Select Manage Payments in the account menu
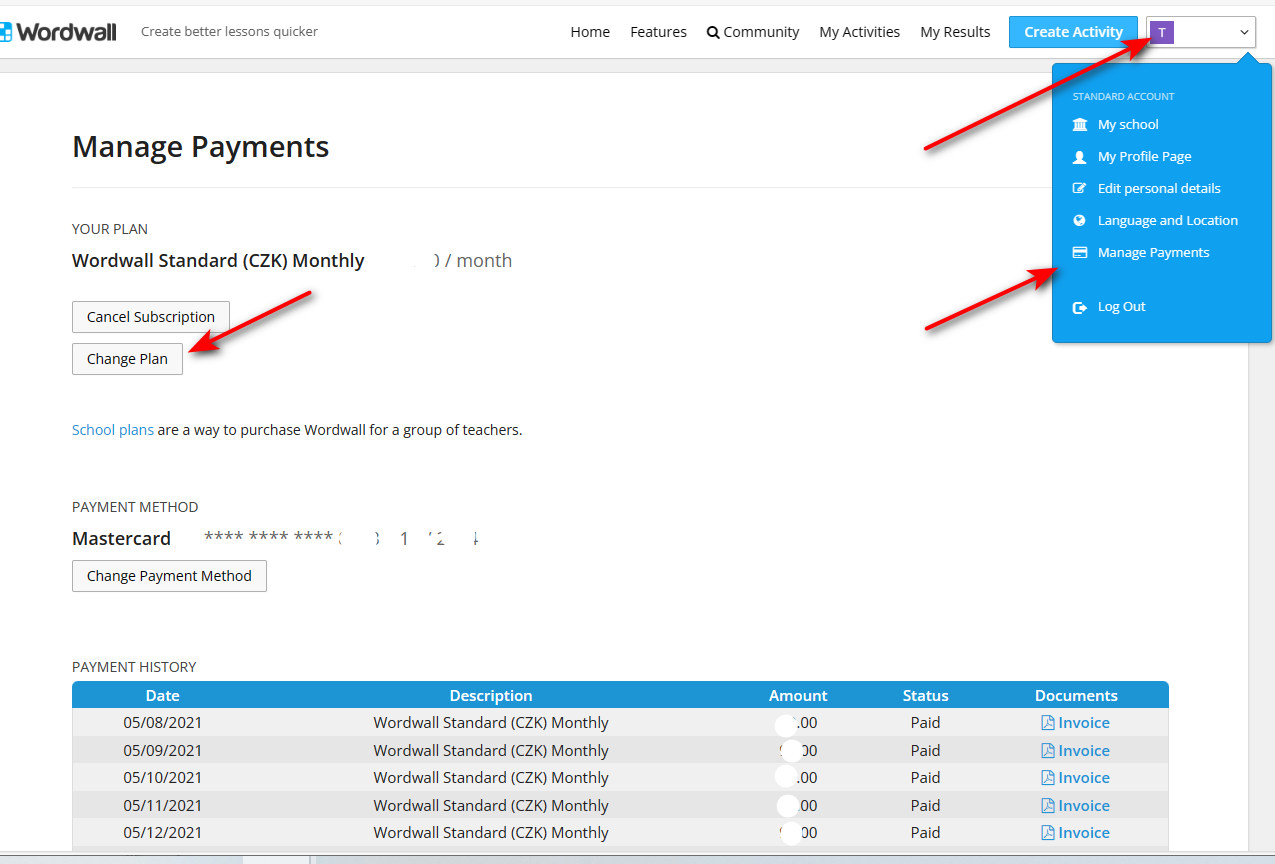1275x864 pixels. pyautogui.click(x=1153, y=253)
